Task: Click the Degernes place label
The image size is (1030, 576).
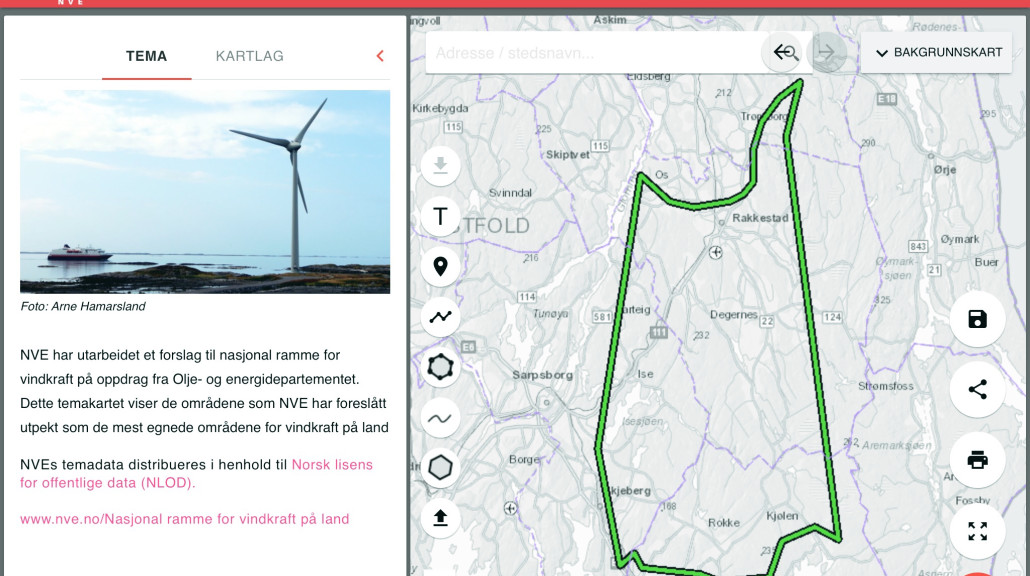Action: (733, 315)
